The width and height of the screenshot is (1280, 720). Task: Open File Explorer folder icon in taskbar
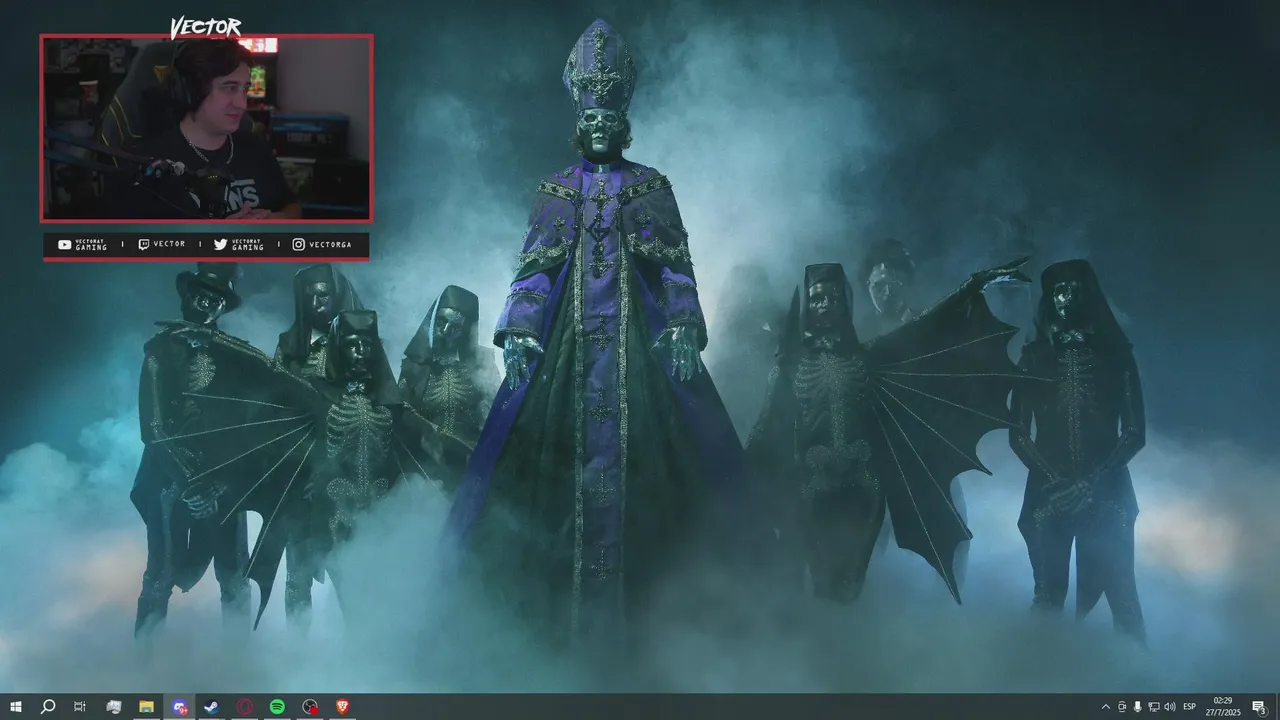point(146,707)
